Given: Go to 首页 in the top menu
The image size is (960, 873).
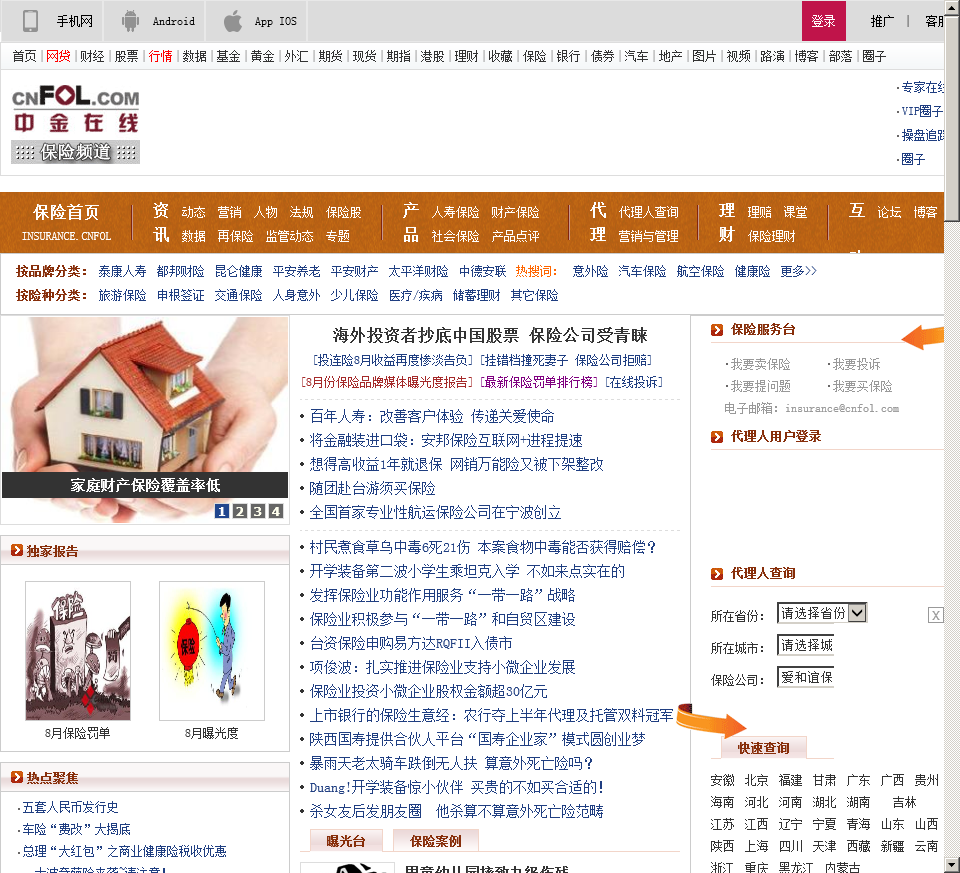Looking at the screenshot, I should pyautogui.click(x=24, y=56).
